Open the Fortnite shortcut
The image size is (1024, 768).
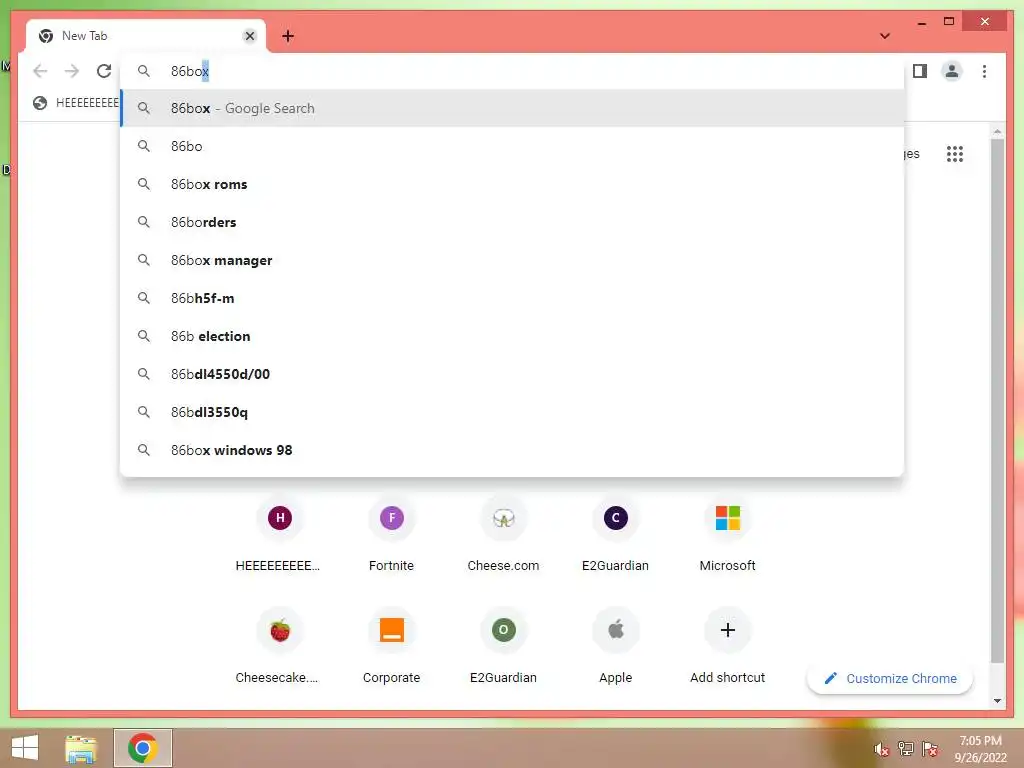click(391, 534)
